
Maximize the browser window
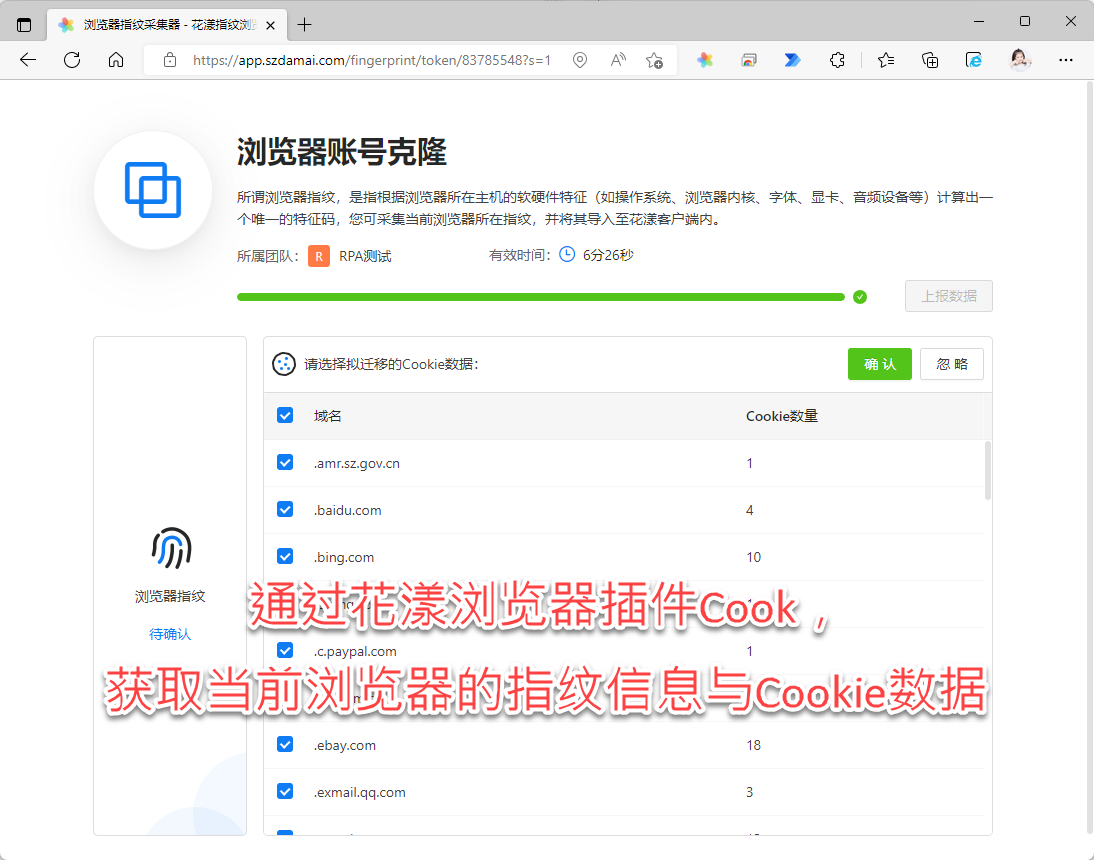(x=1025, y=22)
